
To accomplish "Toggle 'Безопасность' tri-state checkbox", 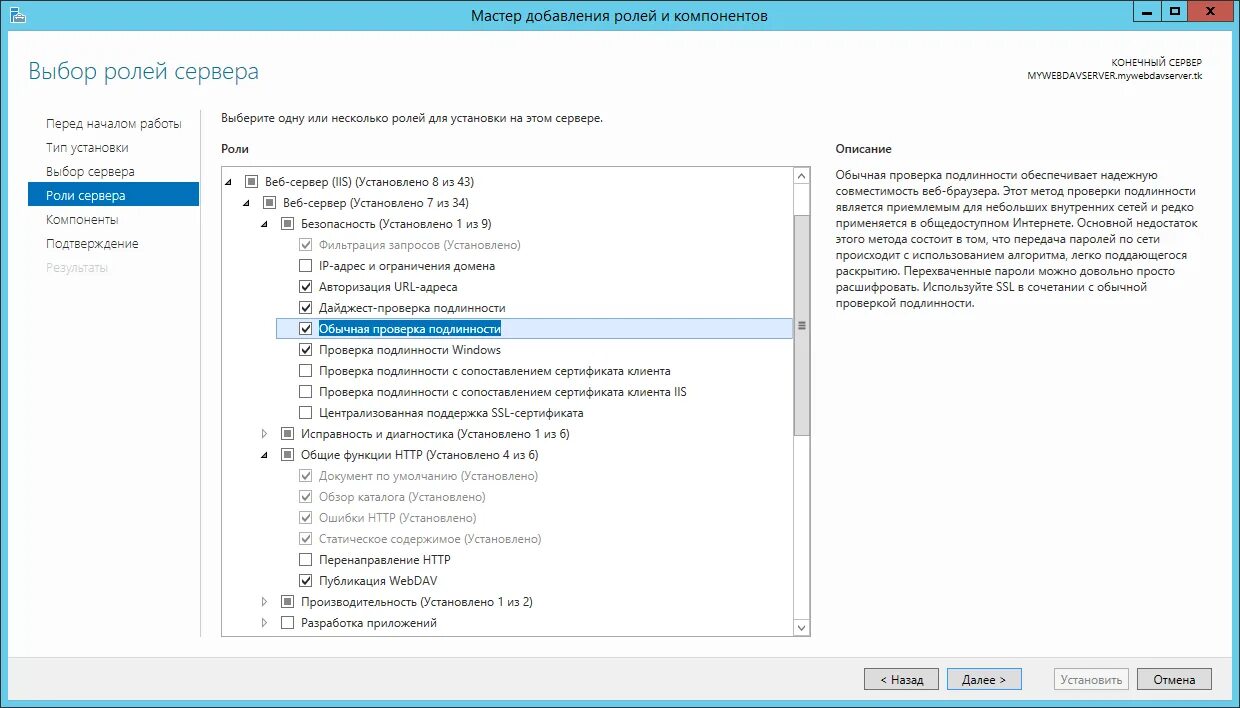I will coord(288,224).
